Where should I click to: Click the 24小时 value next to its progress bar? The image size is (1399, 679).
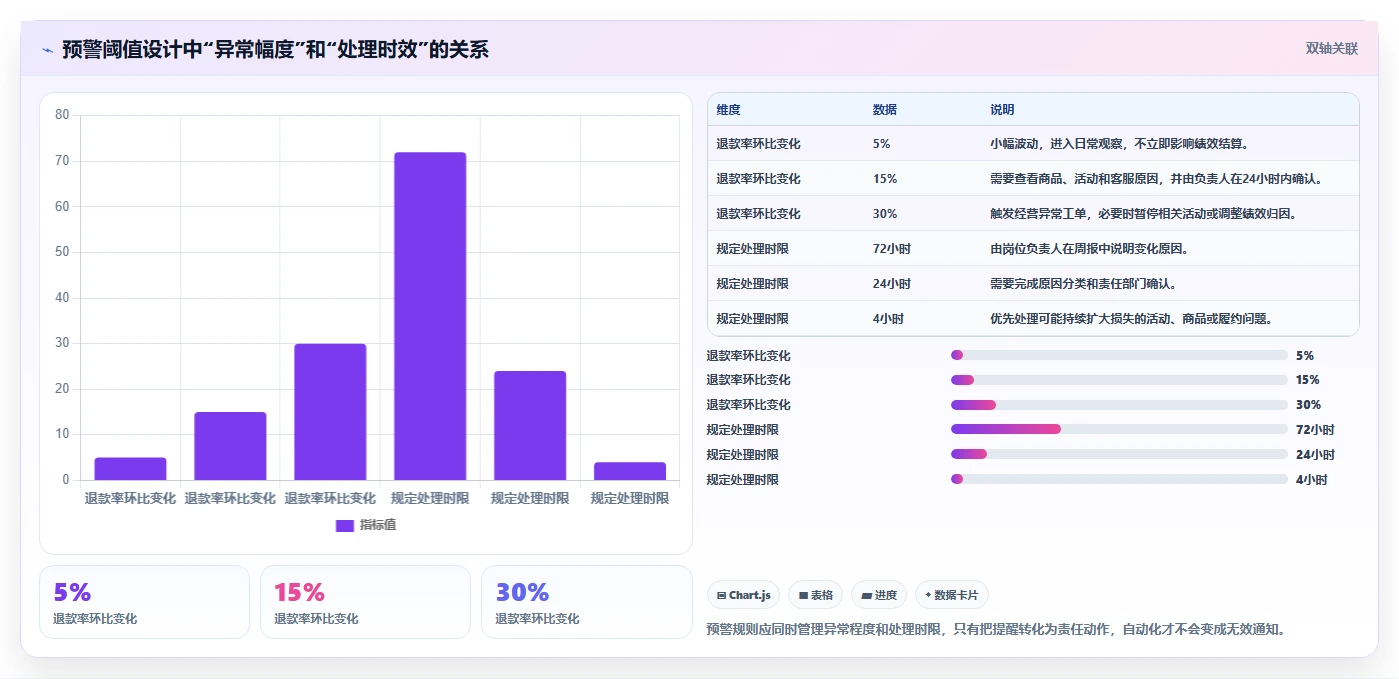click(1315, 455)
